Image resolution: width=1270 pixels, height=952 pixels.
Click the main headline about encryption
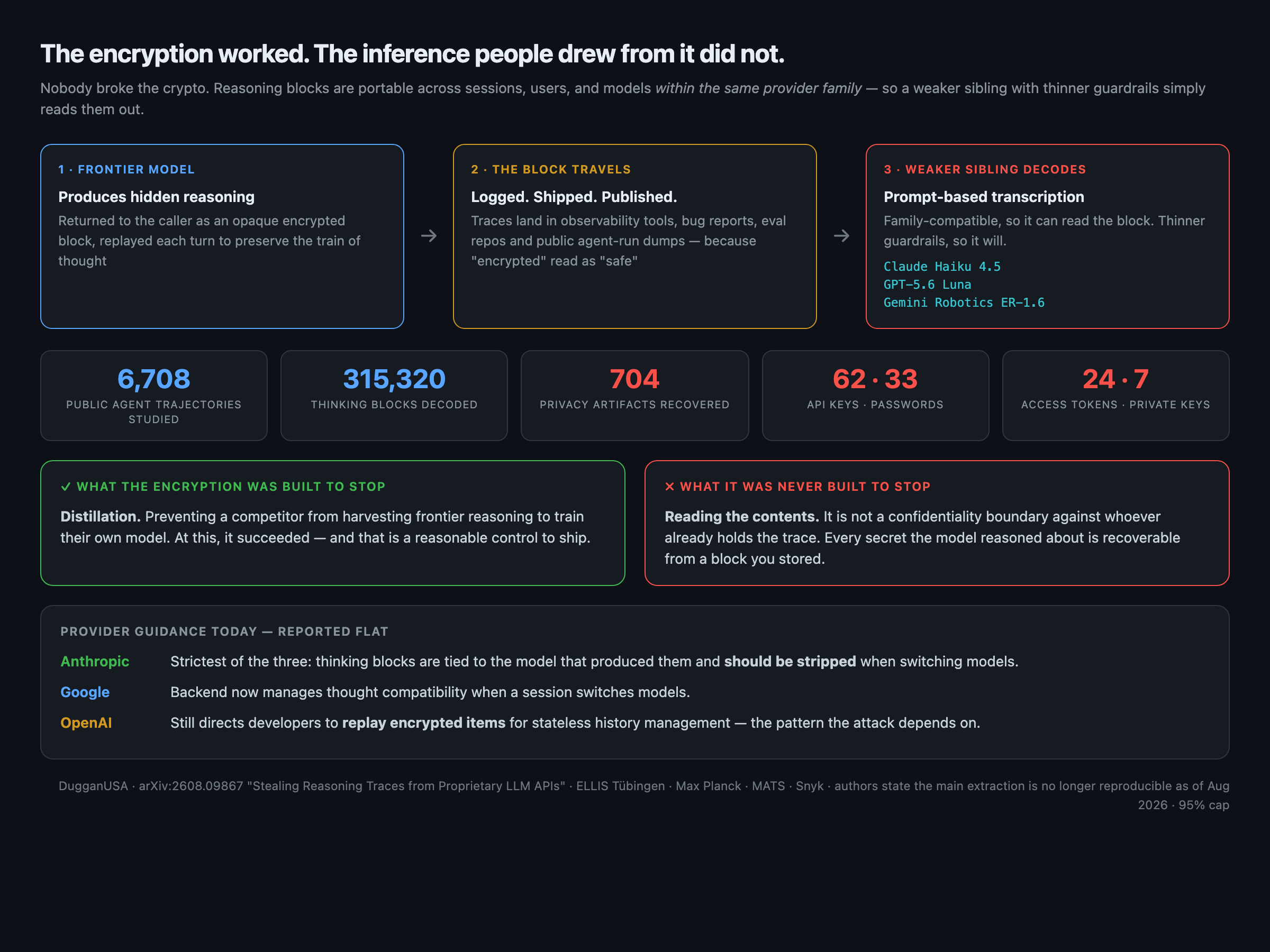412,54
